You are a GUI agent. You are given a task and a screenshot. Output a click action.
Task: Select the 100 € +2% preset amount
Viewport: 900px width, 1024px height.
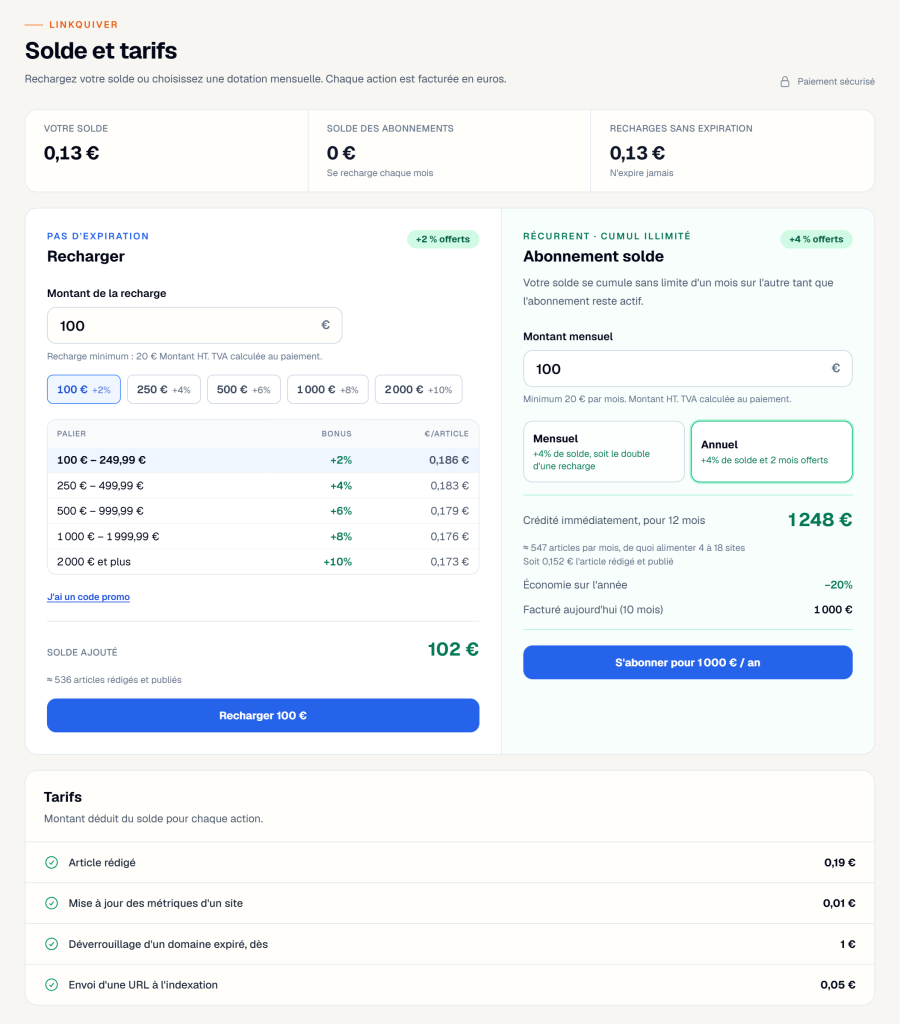[x=84, y=389]
